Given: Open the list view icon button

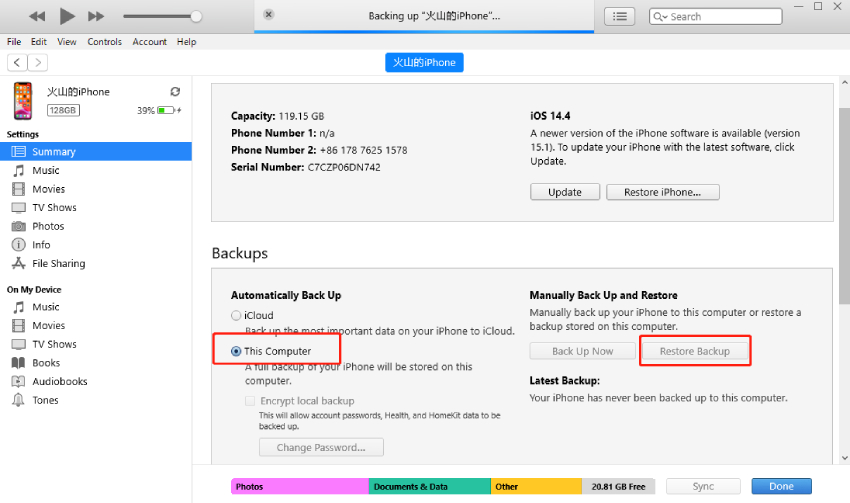Looking at the screenshot, I should tap(620, 16).
